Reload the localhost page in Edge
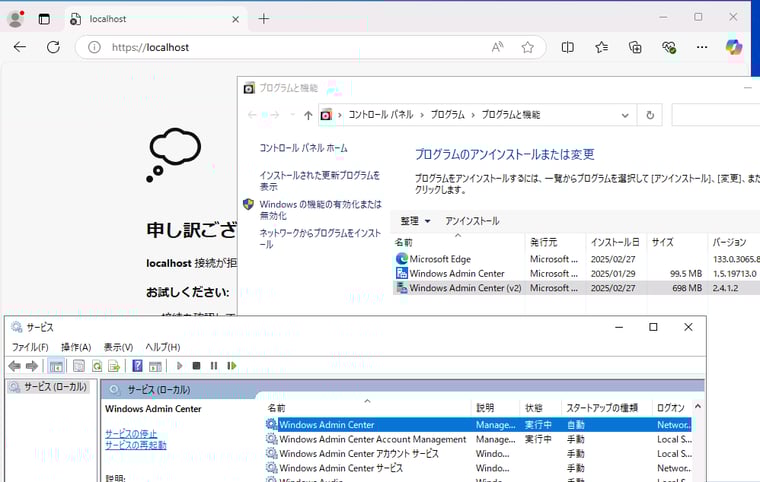The height and width of the screenshot is (482, 760). 53,47
